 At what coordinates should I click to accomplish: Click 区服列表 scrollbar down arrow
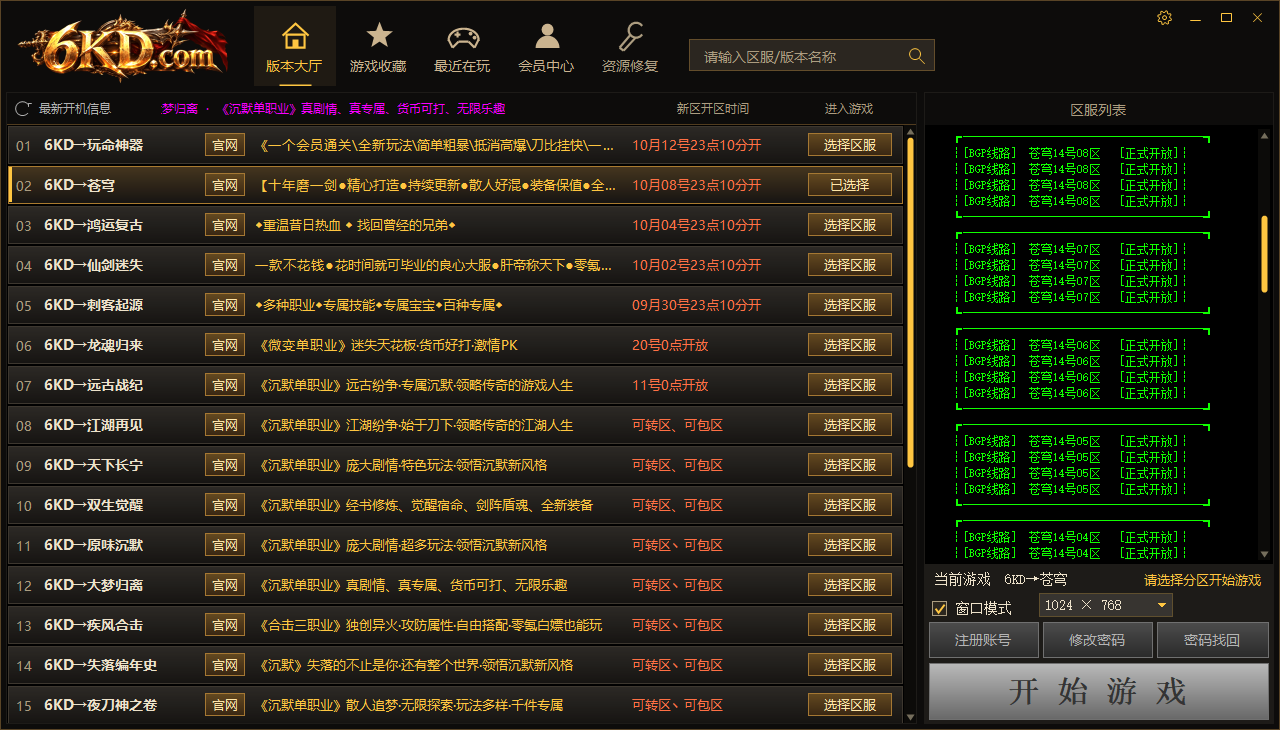pos(1264,554)
